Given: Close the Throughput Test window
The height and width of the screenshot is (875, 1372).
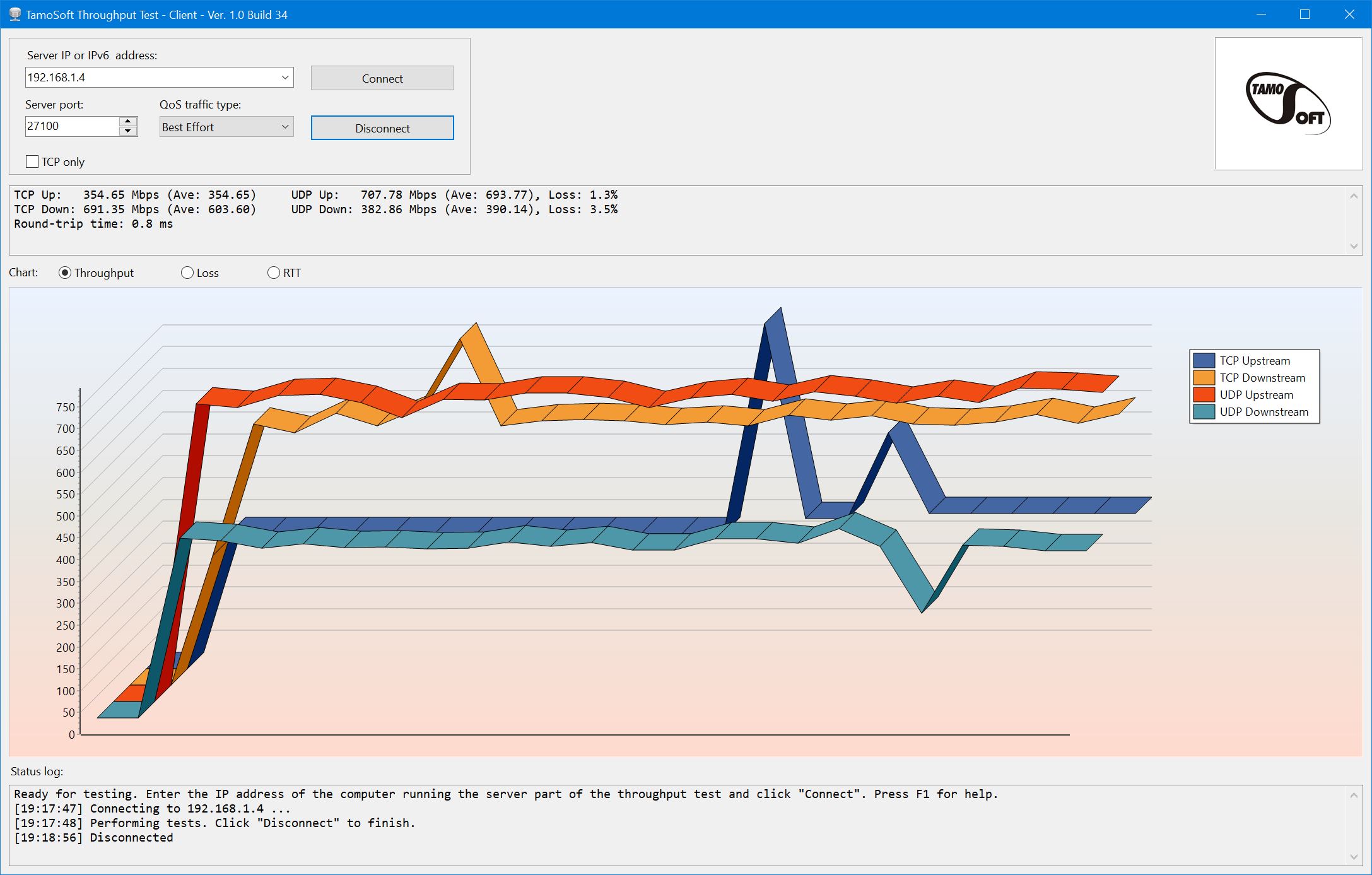Looking at the screenshot, I should pos(1349,14).
